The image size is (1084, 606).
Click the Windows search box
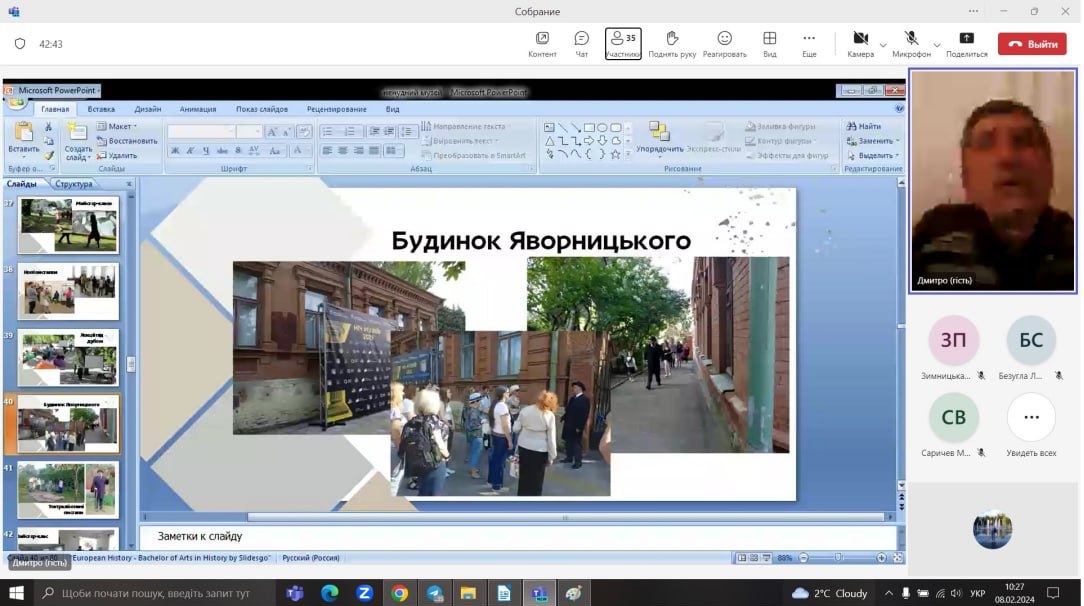coord(155,593)
